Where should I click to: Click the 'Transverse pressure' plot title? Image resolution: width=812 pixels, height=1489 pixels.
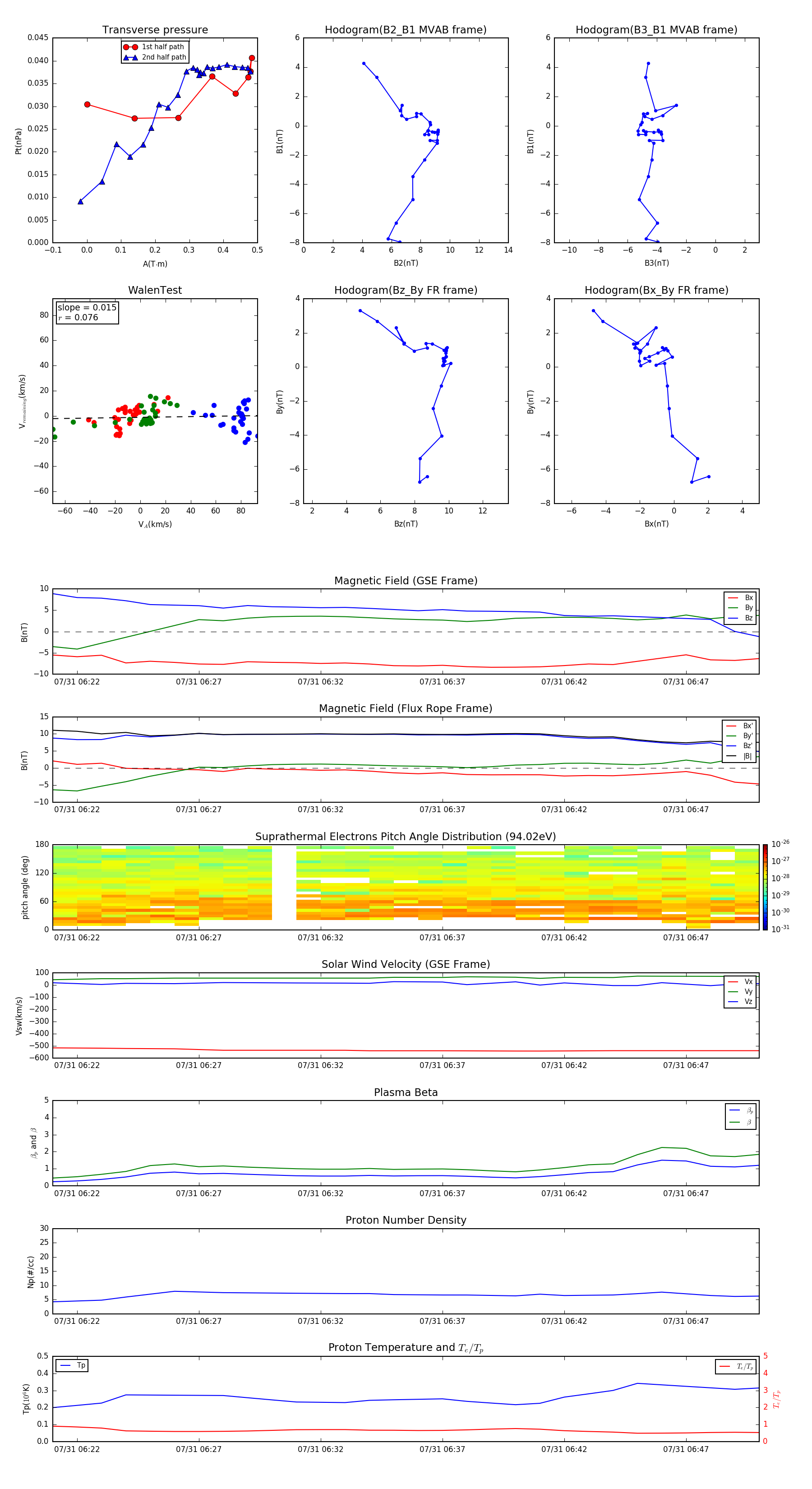click(155, 30)
